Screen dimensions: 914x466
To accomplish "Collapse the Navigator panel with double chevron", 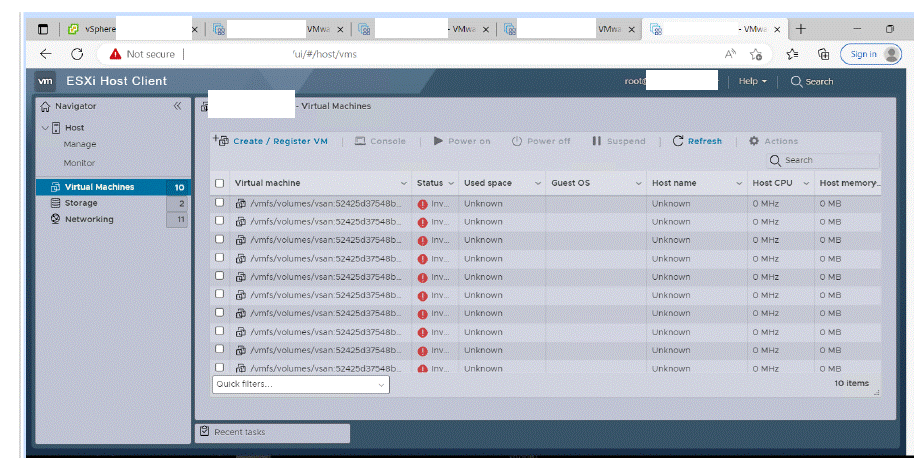I will coord(177,106).
